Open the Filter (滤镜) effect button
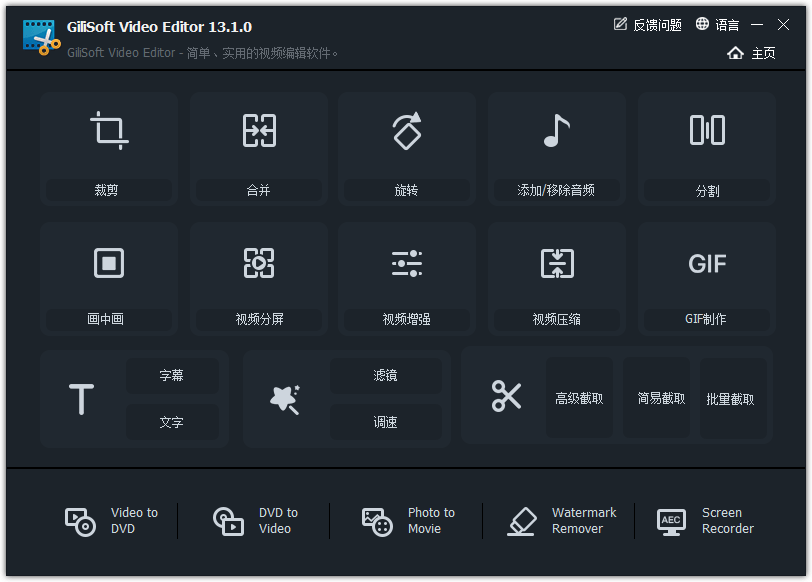 [386, 376]
